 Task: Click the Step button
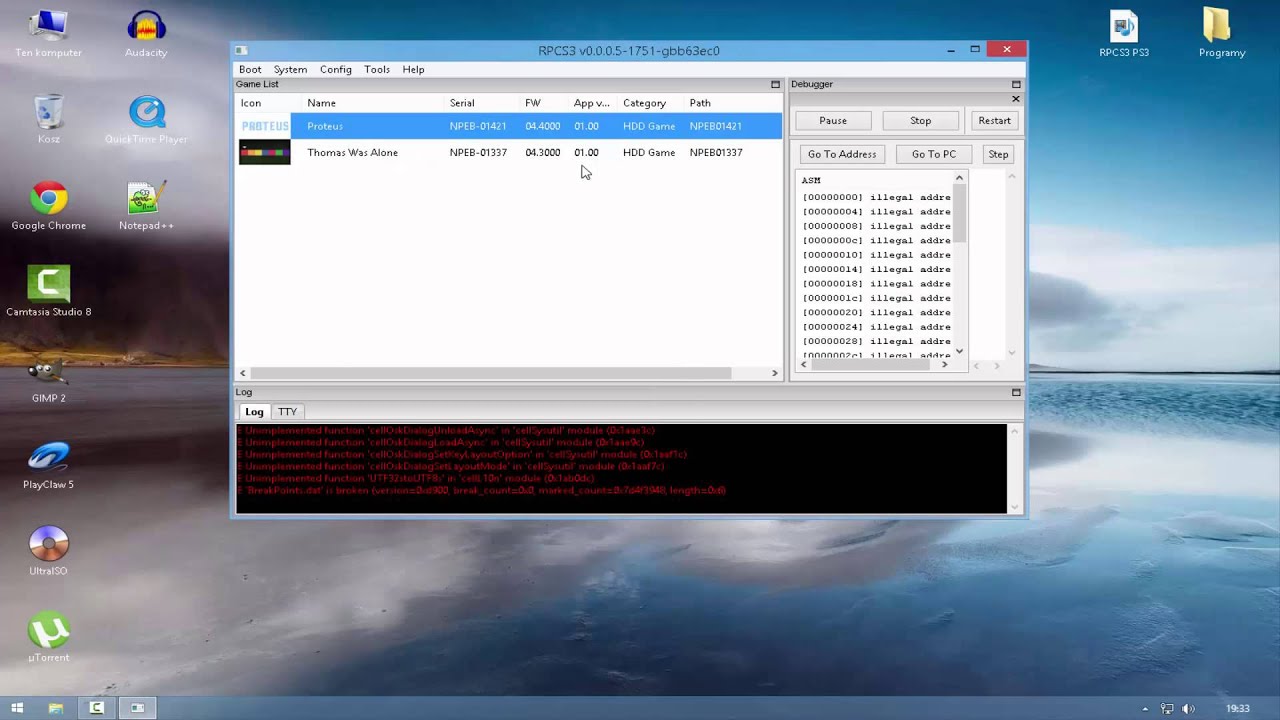998,154
